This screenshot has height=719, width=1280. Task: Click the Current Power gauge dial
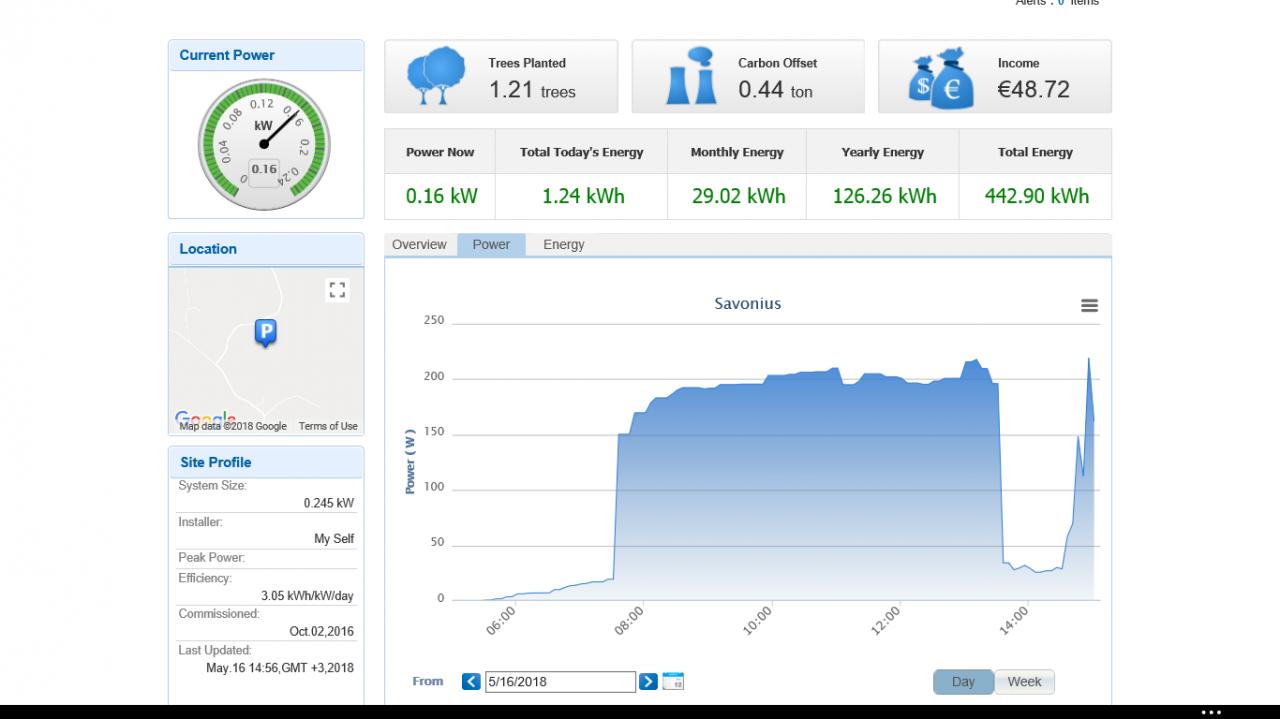click(264, 144)
